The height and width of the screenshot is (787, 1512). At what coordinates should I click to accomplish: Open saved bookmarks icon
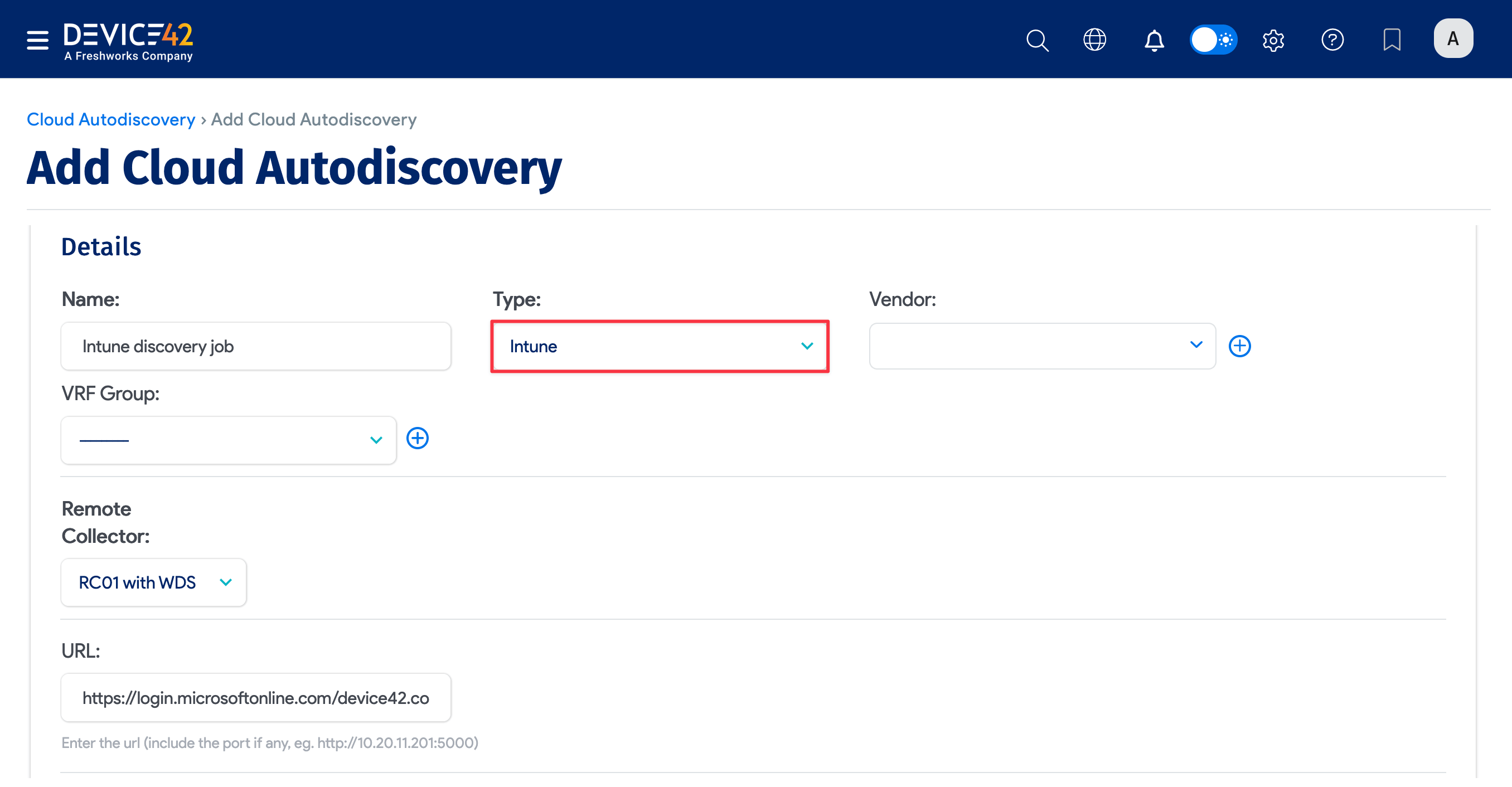click(x=1392, y=40)
